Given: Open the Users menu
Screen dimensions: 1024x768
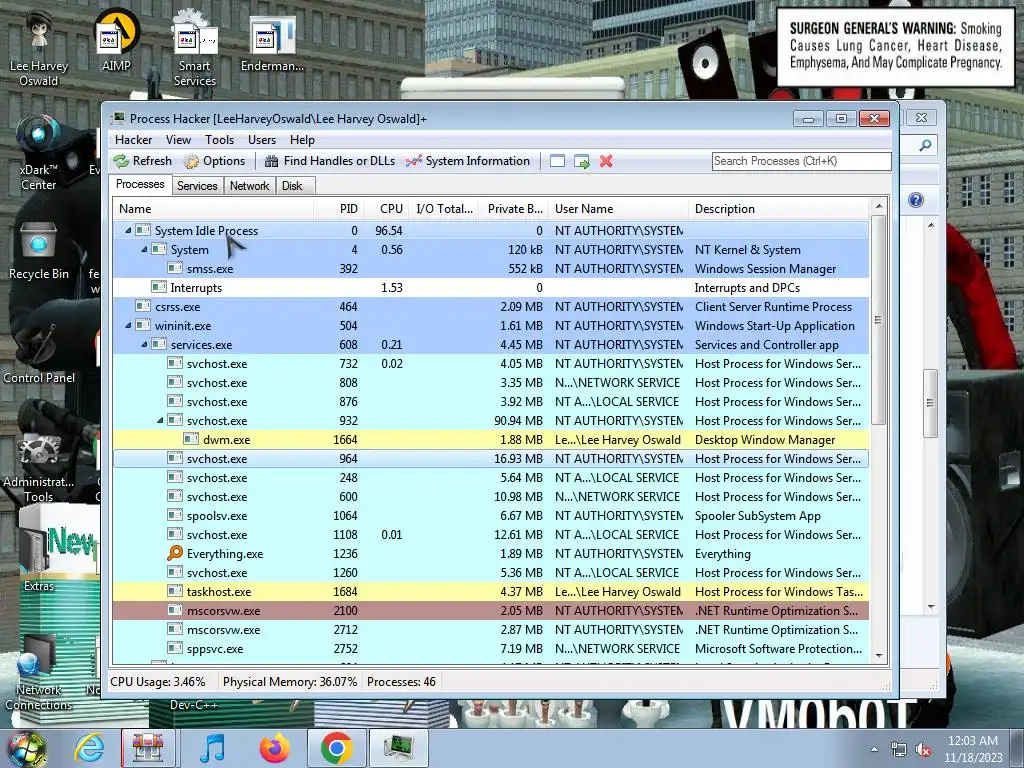Looking at the screenshot, I should (262, 140).
